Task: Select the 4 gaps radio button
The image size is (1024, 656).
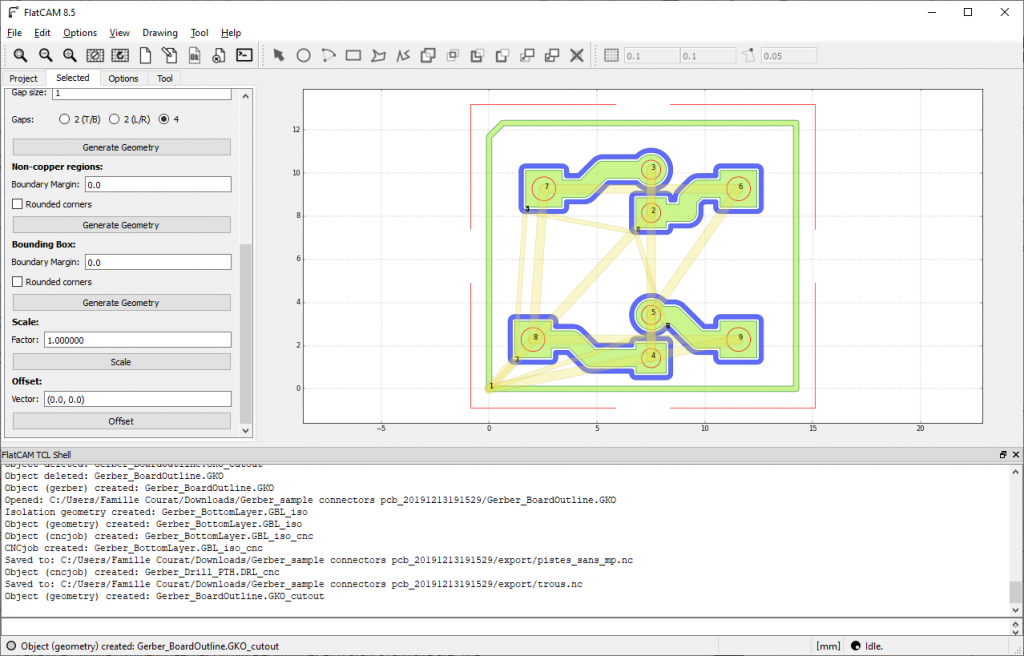Action: (x=164, y=120)
